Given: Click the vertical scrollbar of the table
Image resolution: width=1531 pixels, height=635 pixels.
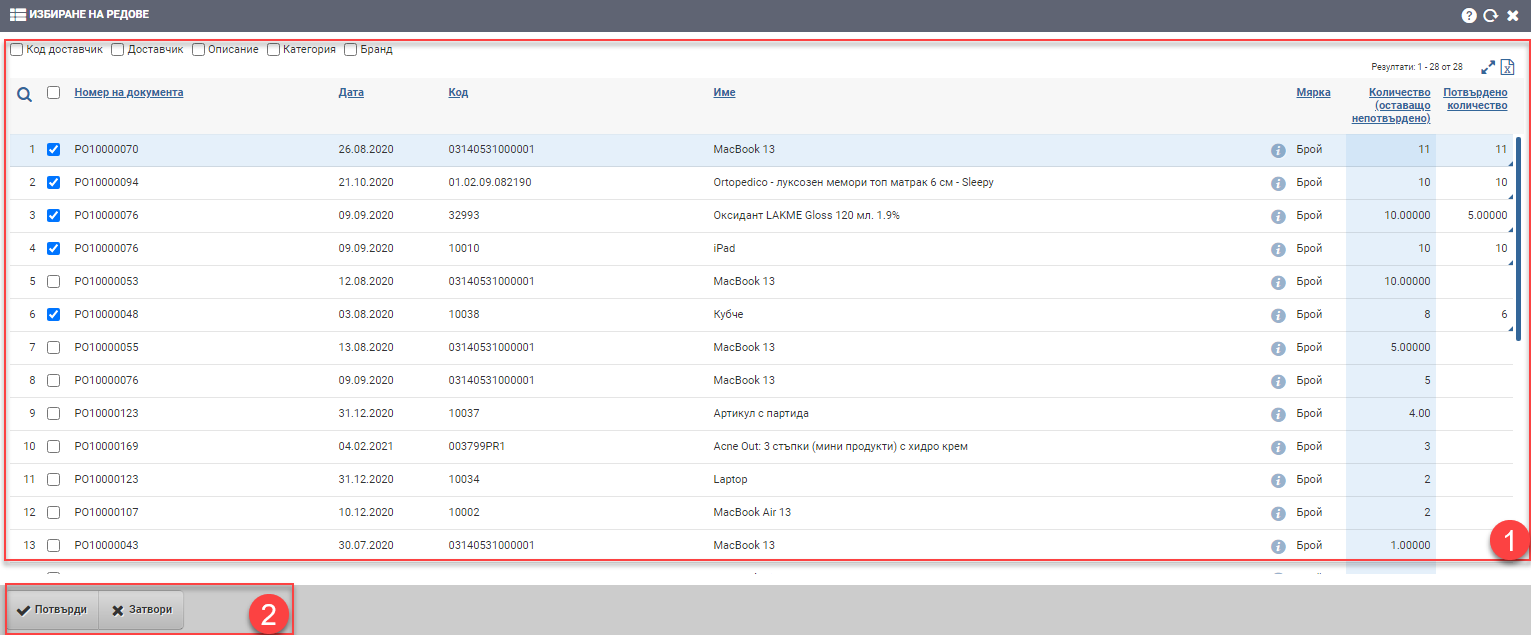Looking at the screenshot, I should click(x=1519, y=240).
